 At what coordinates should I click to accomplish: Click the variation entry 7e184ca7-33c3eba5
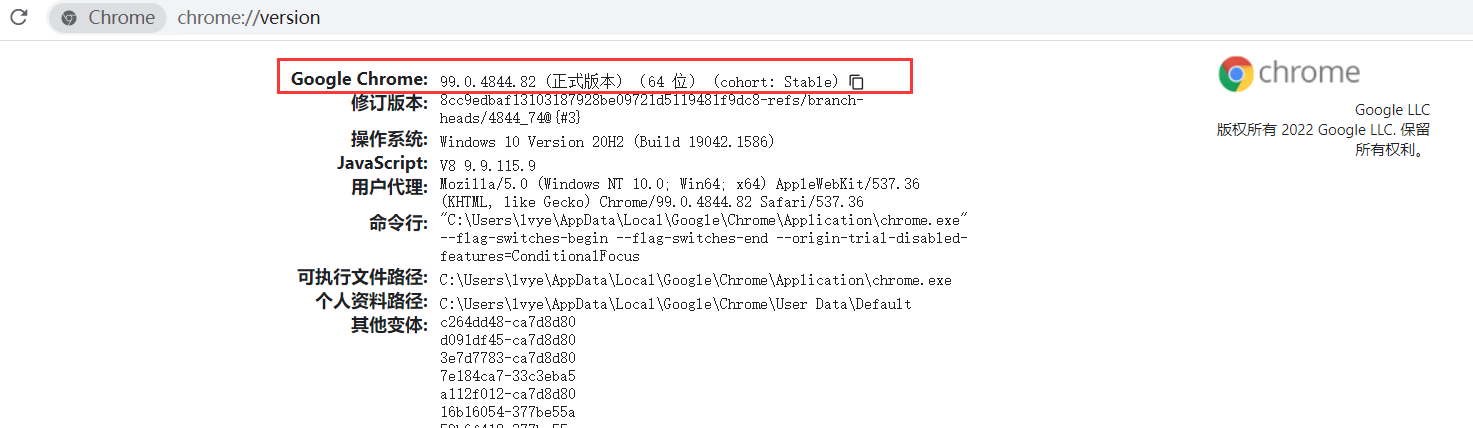pos(507,376)
